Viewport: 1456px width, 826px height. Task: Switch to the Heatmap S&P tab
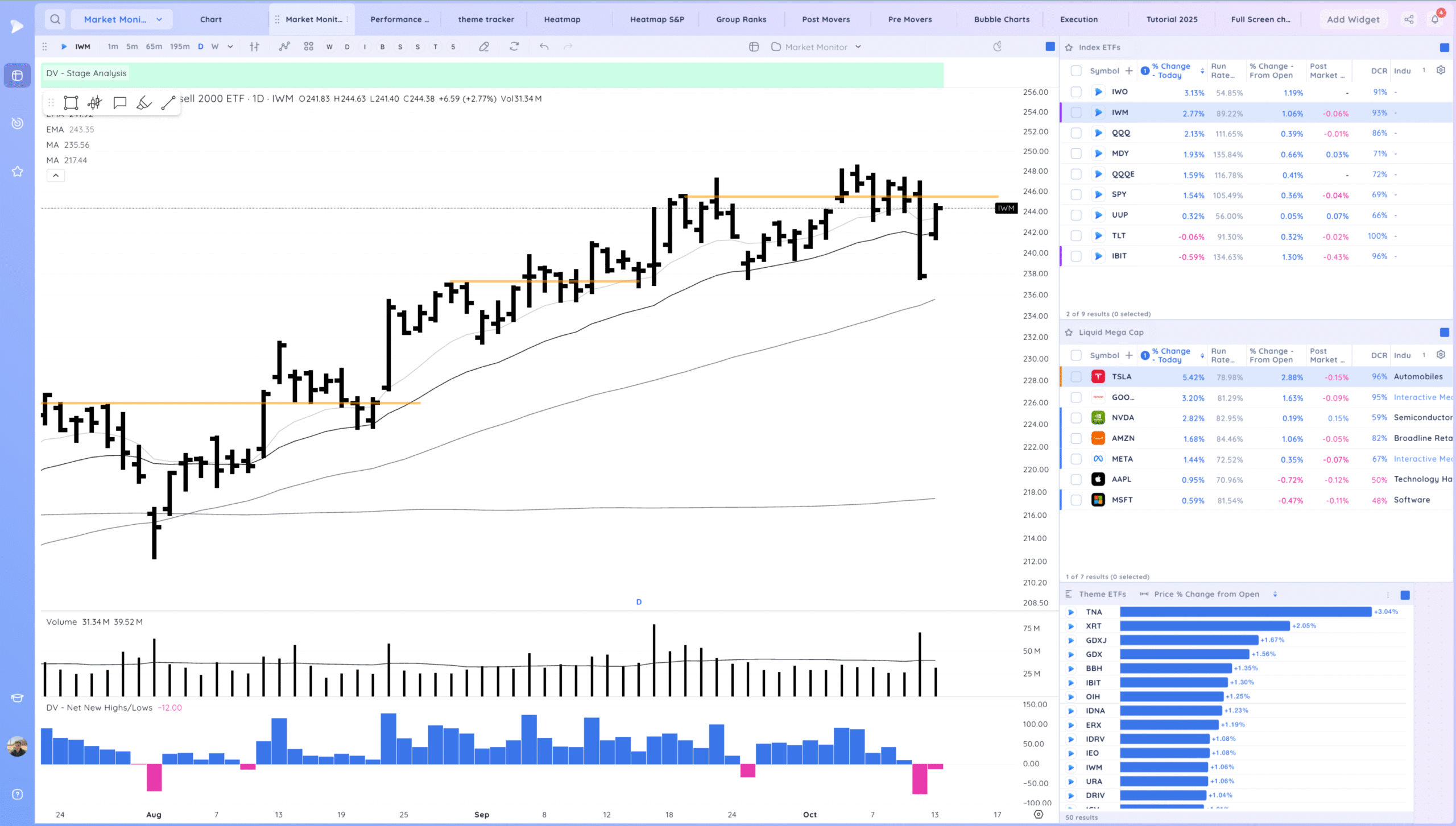pyautogui.click(x=657, y=19)
